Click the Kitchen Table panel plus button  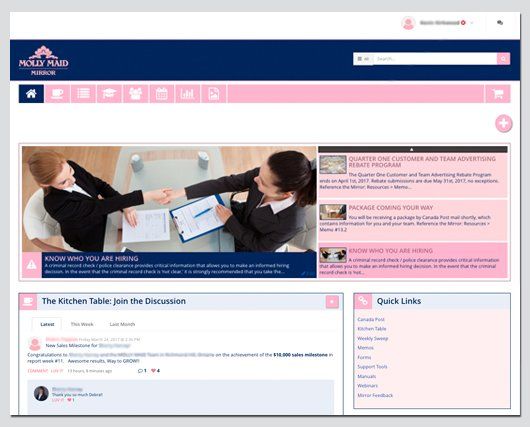[332, 302]
